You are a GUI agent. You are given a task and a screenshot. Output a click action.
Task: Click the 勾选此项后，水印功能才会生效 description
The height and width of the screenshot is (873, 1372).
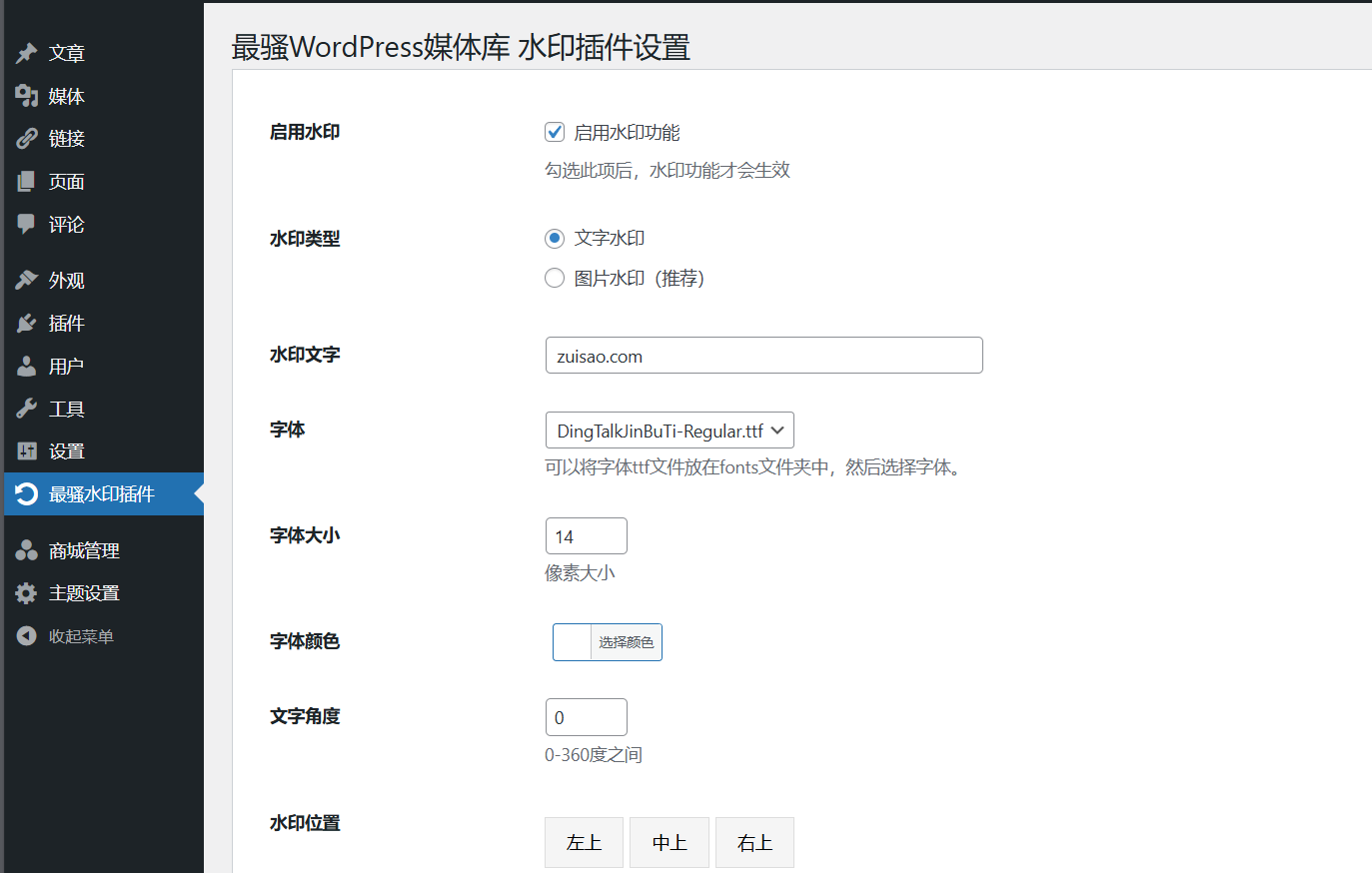(668, 171)
